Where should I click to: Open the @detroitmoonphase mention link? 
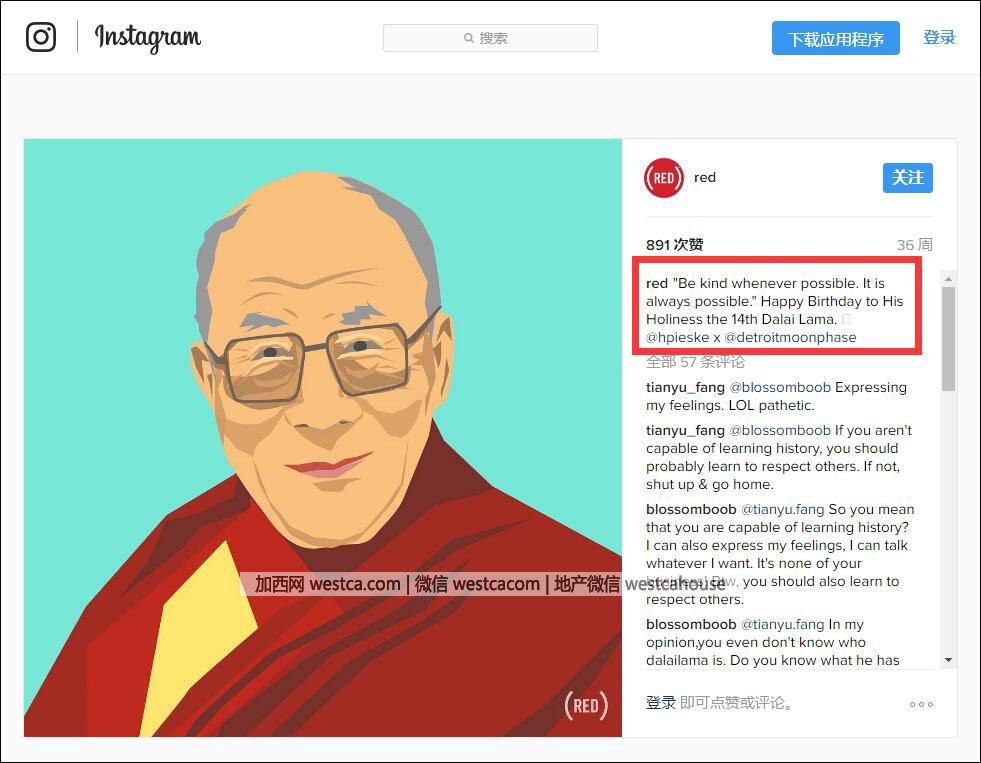790,338
